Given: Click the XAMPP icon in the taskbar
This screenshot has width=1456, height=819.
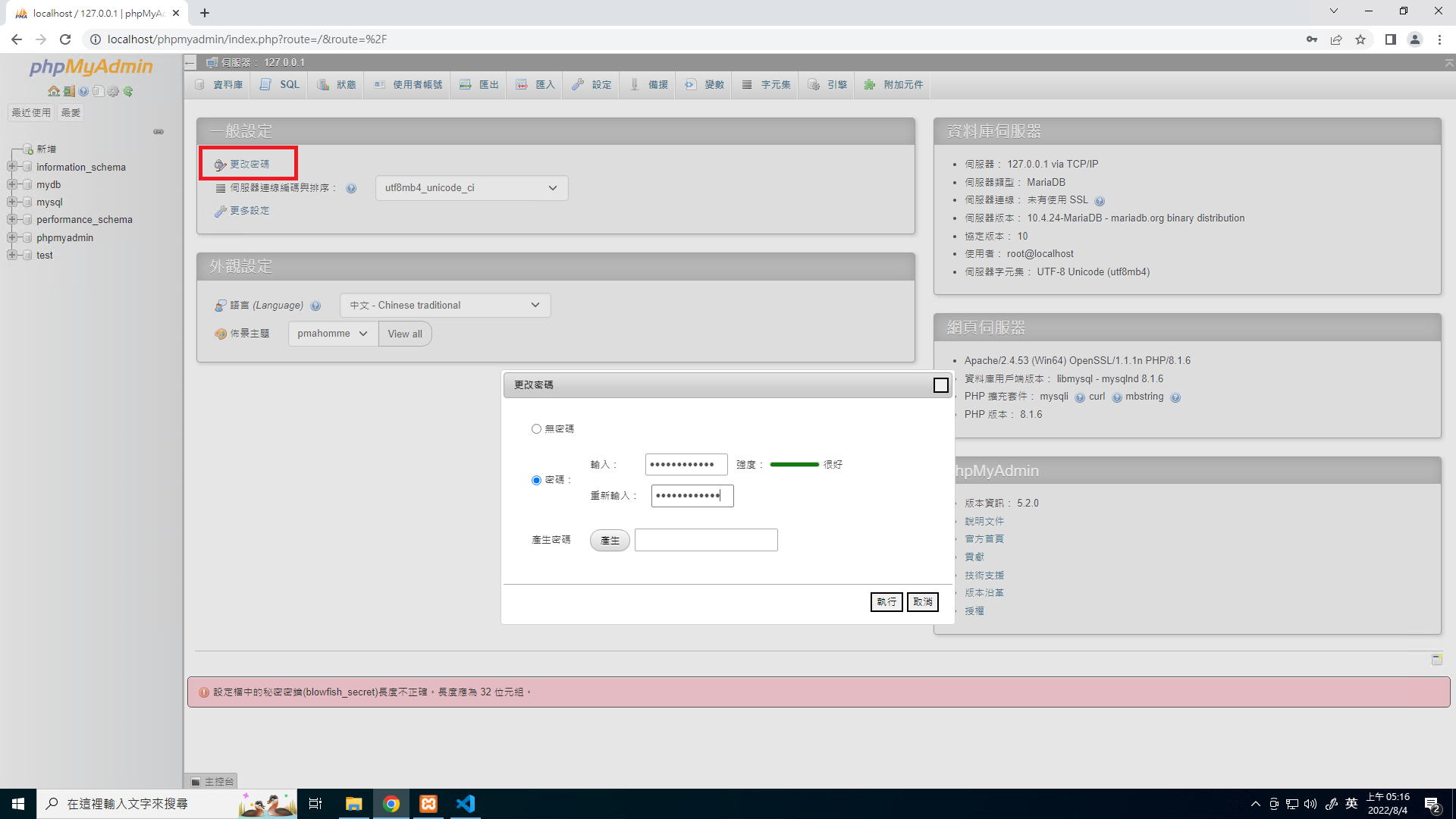Looking at the screenshot, I should point(428,804).
